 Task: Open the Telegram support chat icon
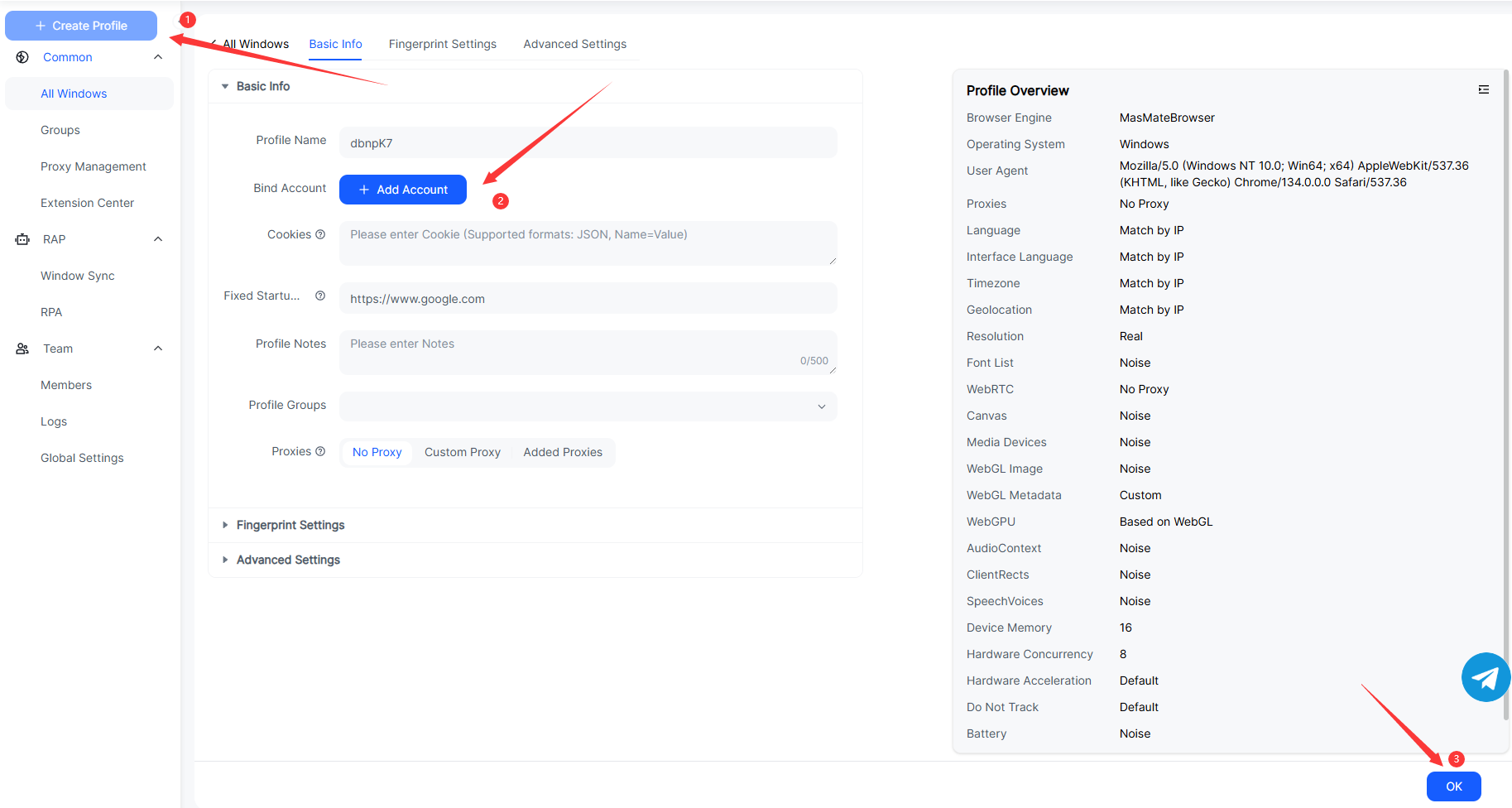click(x=1486, y=677)
